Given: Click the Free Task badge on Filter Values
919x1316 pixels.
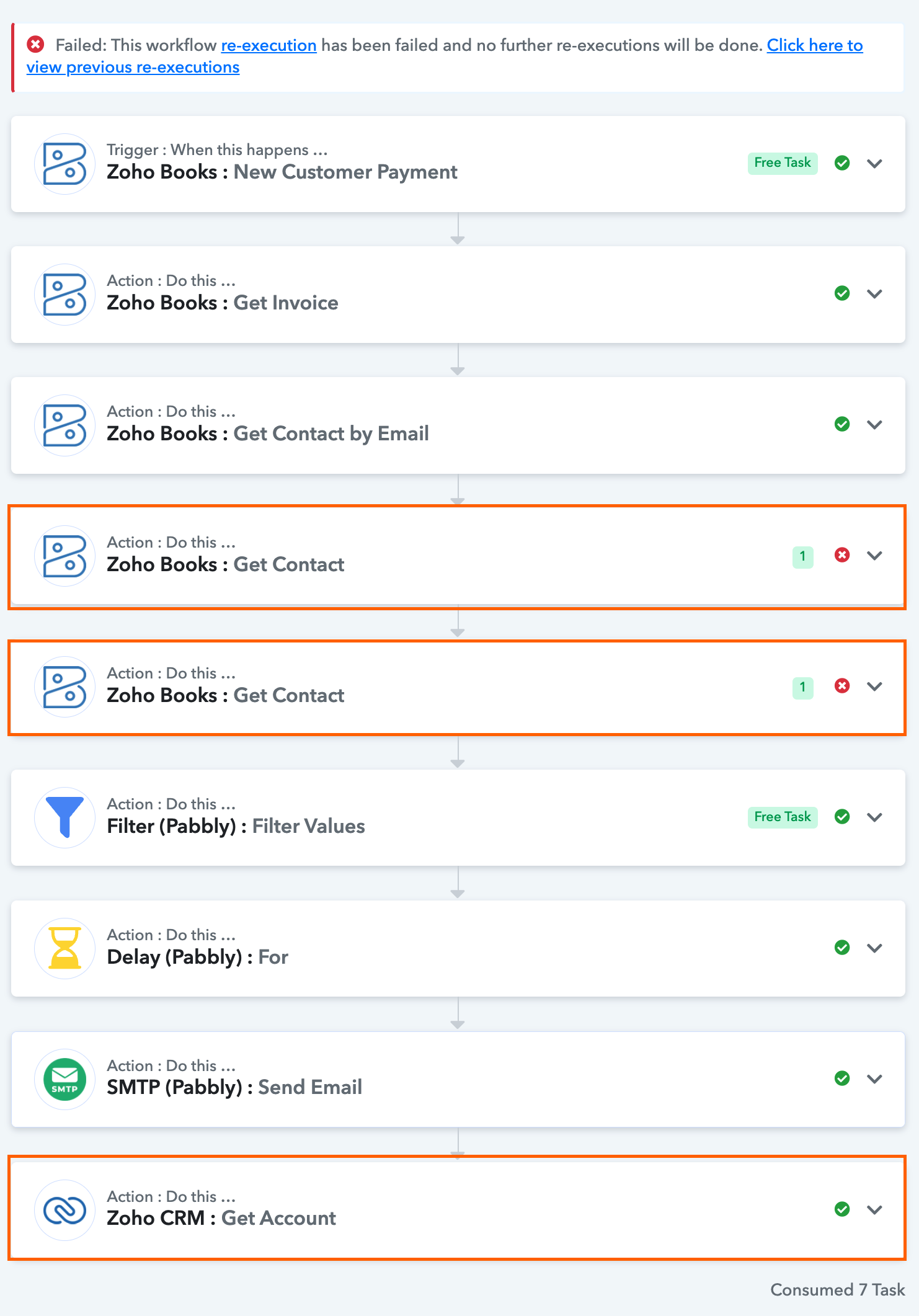Looking at the screenshot, I should coord(783,817).
